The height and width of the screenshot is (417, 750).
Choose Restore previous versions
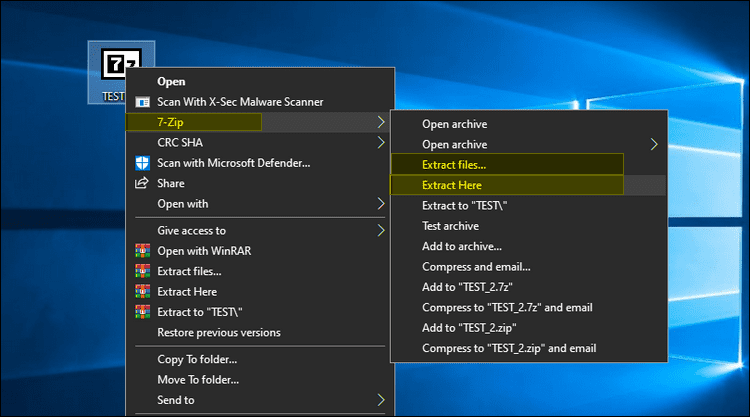coord(260,332)
